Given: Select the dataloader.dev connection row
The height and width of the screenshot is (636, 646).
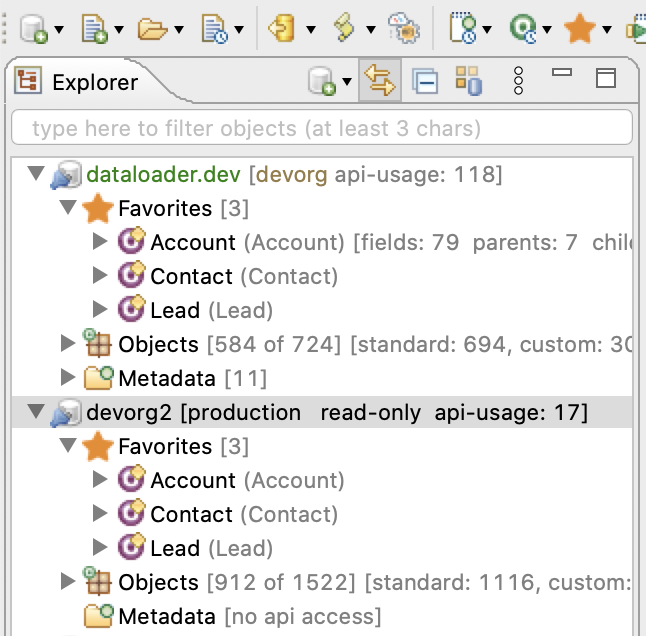Looking at the screenshot, I should click(322, 174).
